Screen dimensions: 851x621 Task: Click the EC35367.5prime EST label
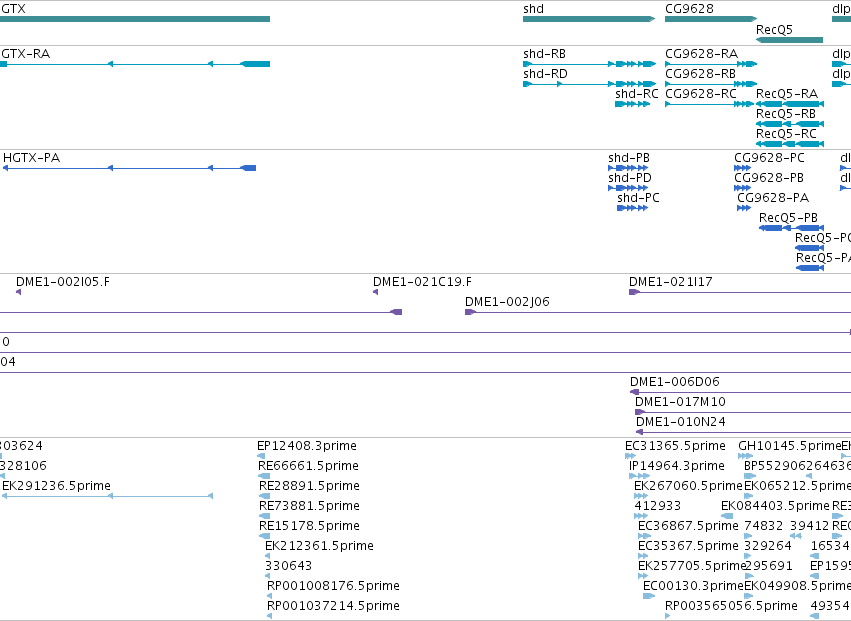click(688, 546)
